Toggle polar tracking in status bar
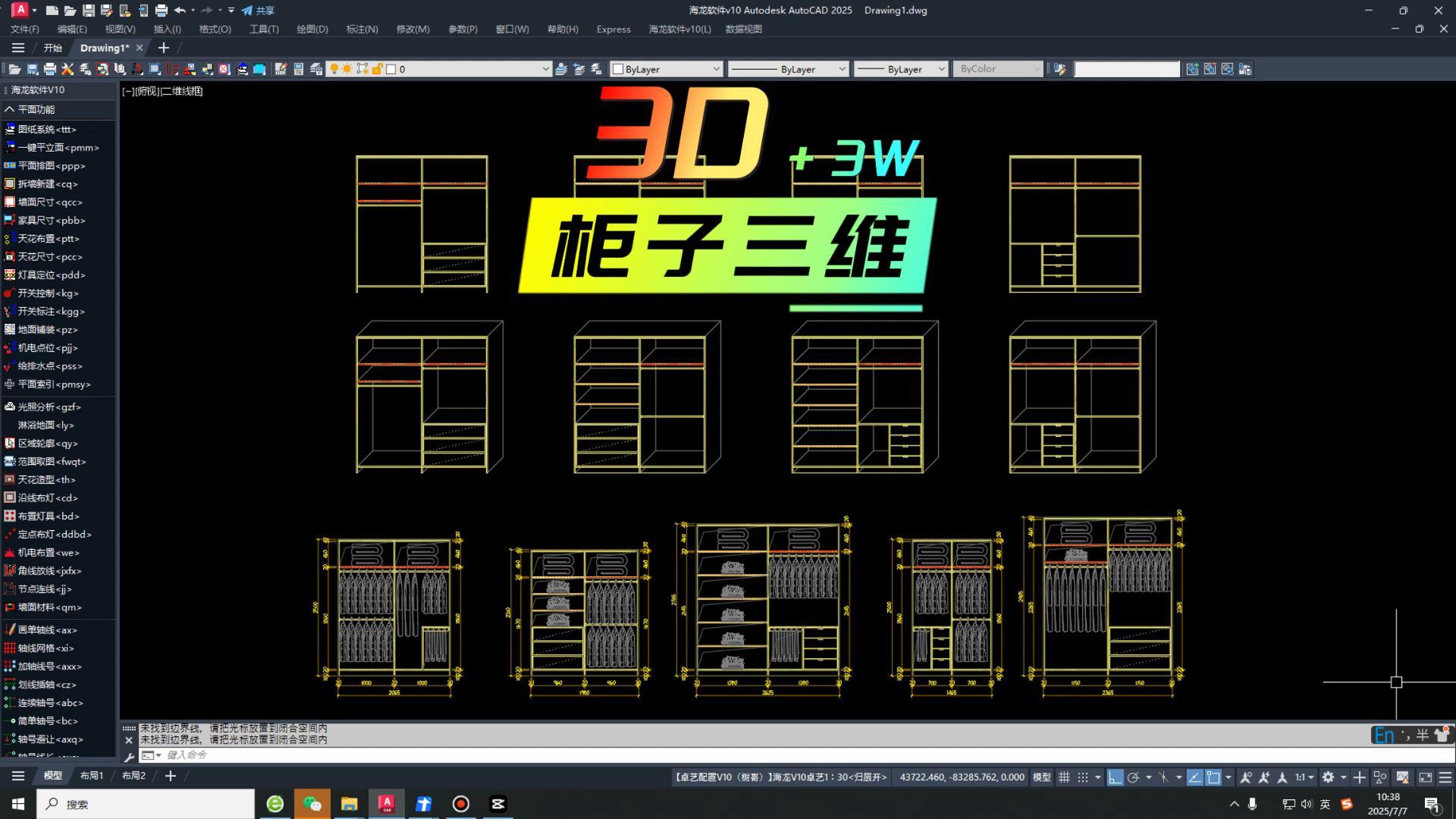The height and width of the screenshot is (819, 1456). (x=1134, y=777)
